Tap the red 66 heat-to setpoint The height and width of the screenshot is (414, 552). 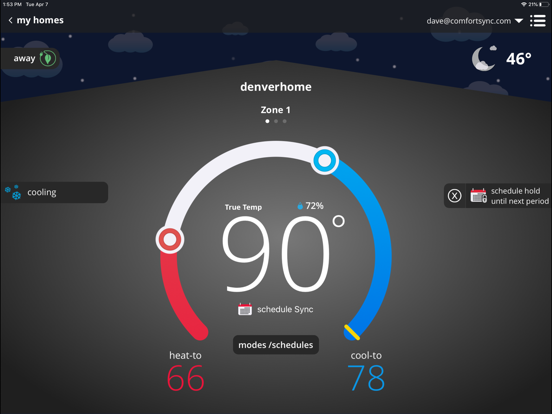[x=186, y=378]
